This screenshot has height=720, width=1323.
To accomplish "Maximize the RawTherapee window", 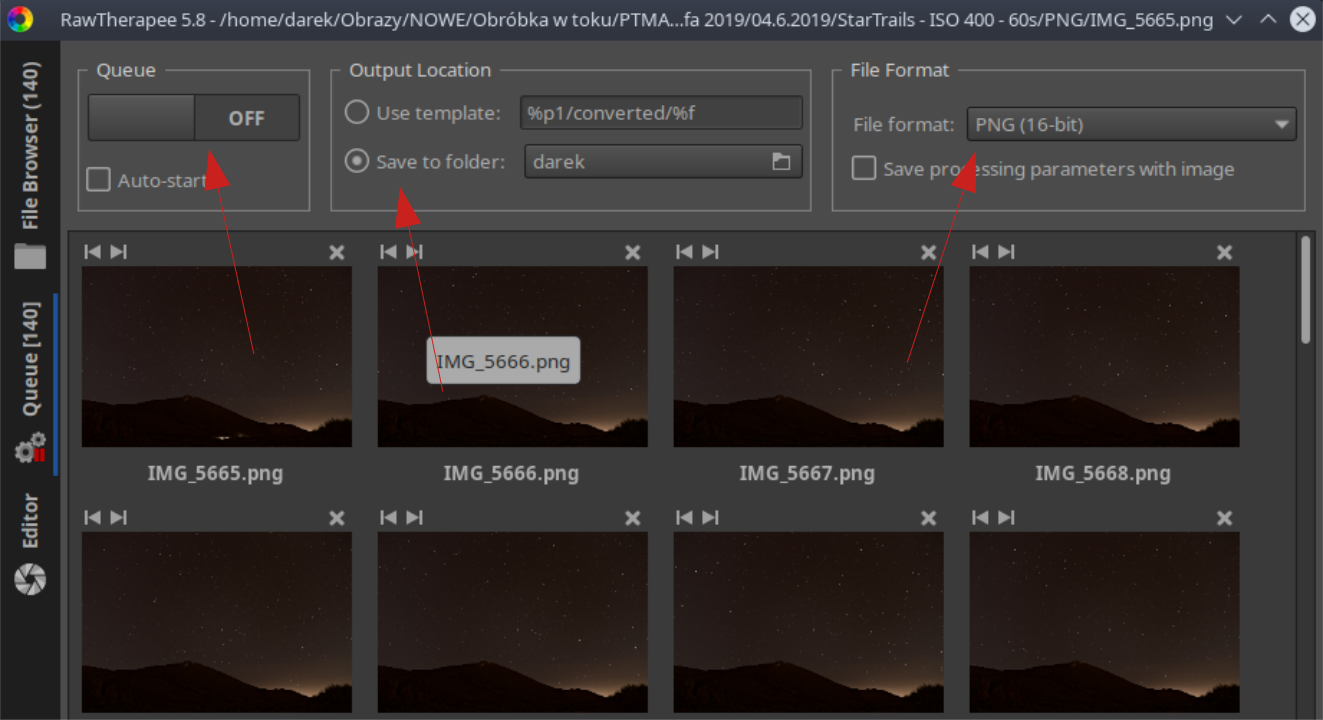I will point(1268,19).
